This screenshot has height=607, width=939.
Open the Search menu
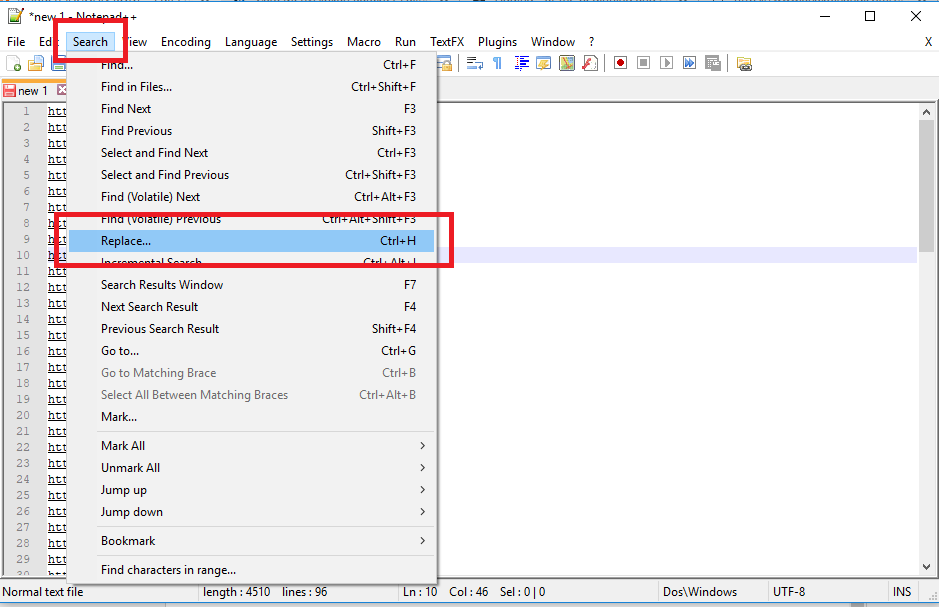pyautogui.click(x=90, y=42)
